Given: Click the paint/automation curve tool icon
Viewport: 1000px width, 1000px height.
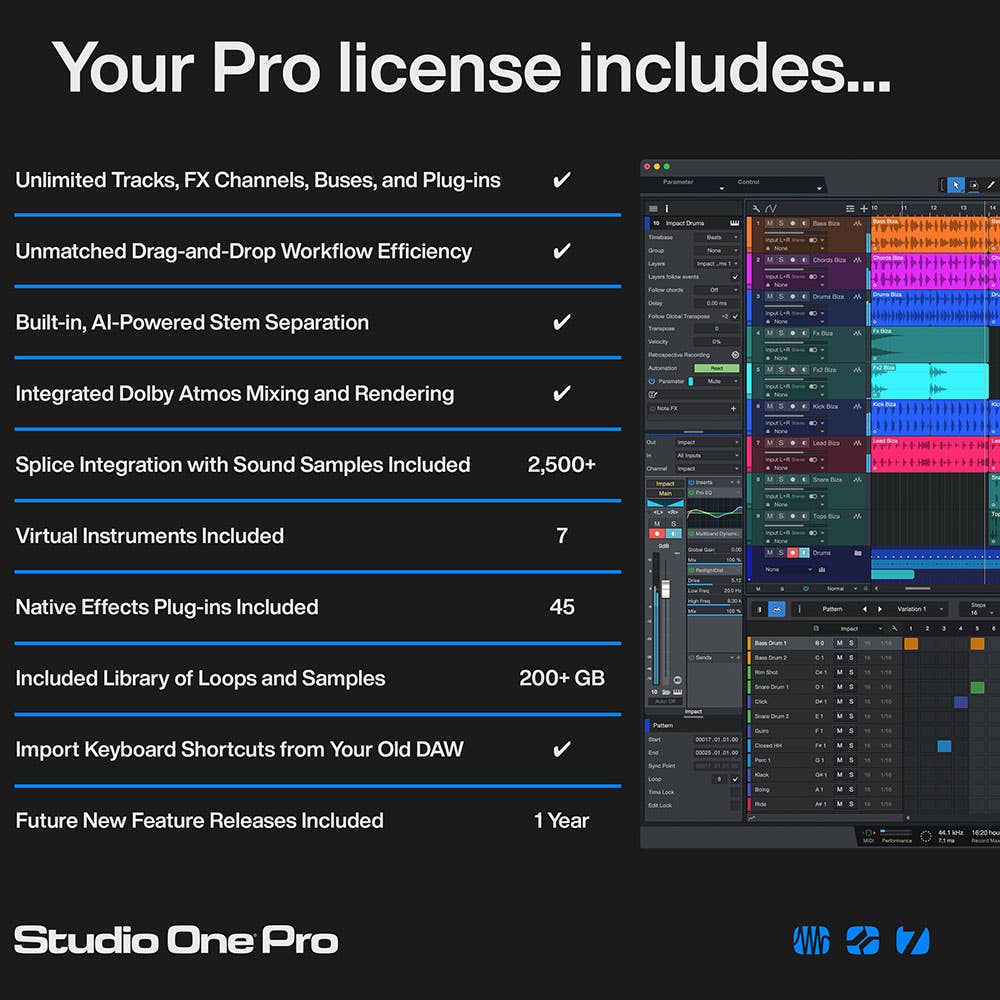Looking at the screenshot, I should pos(992,186).
